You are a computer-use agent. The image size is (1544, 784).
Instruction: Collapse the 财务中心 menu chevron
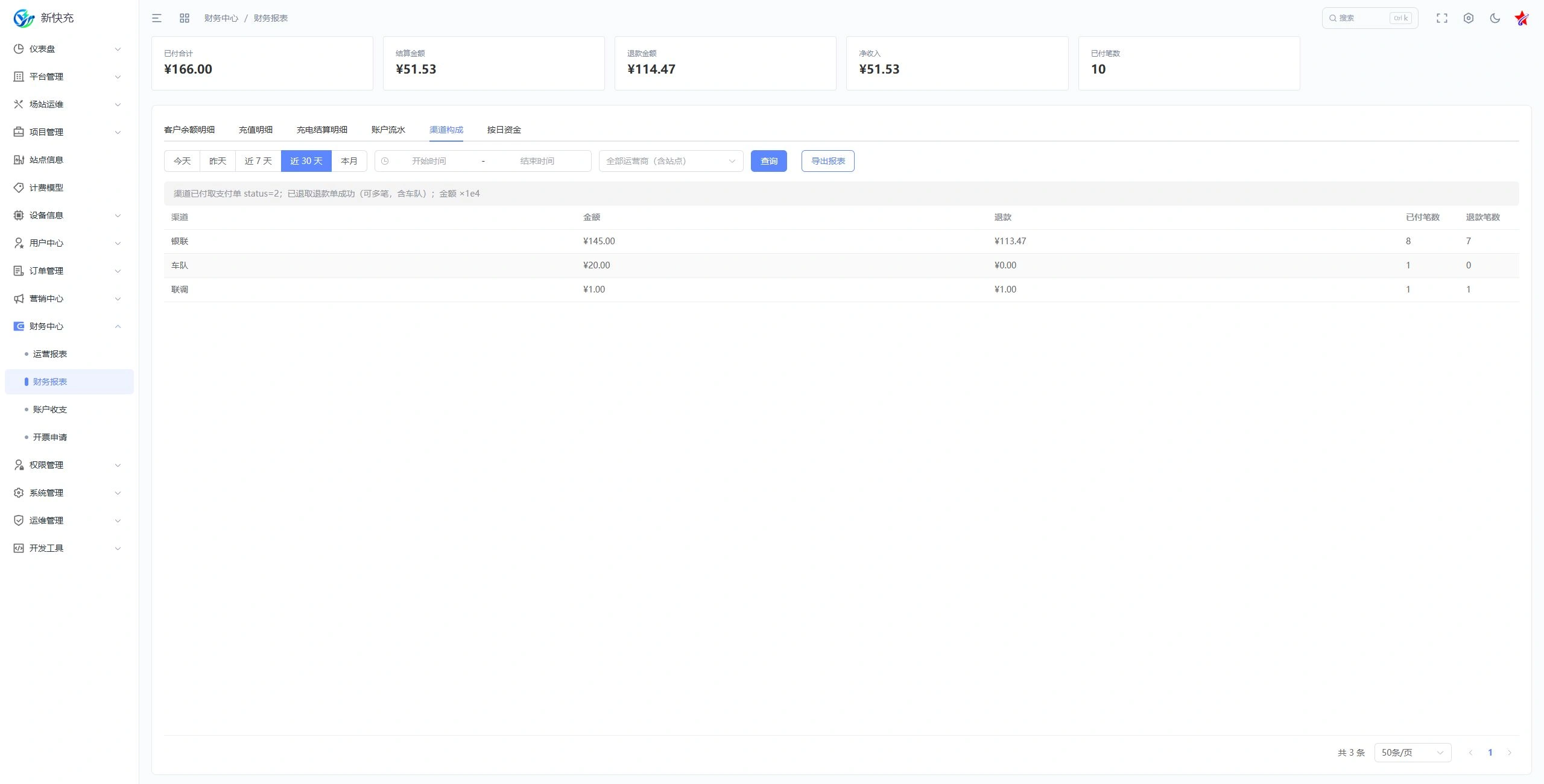(118, 326)
